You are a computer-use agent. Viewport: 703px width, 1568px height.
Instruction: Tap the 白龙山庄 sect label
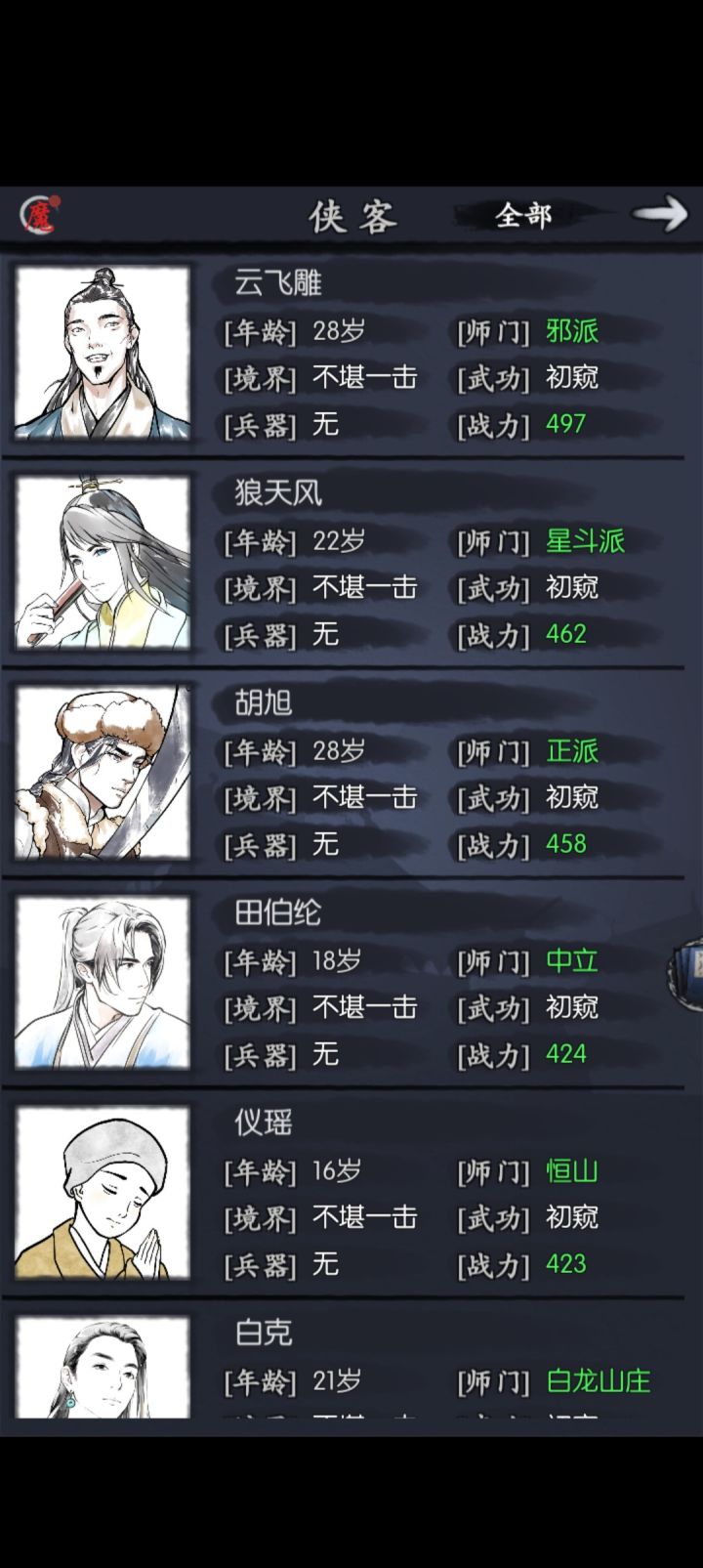598,1381
